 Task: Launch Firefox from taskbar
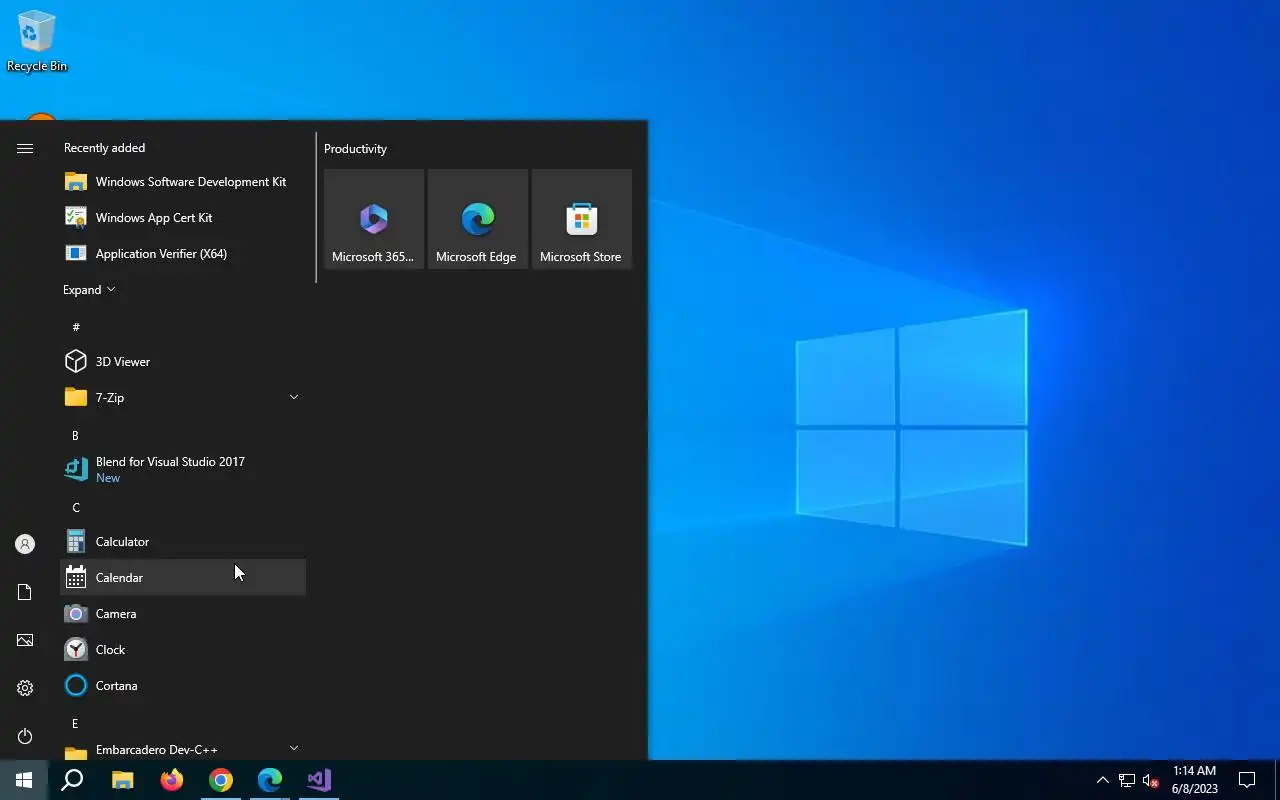point(172,780)
